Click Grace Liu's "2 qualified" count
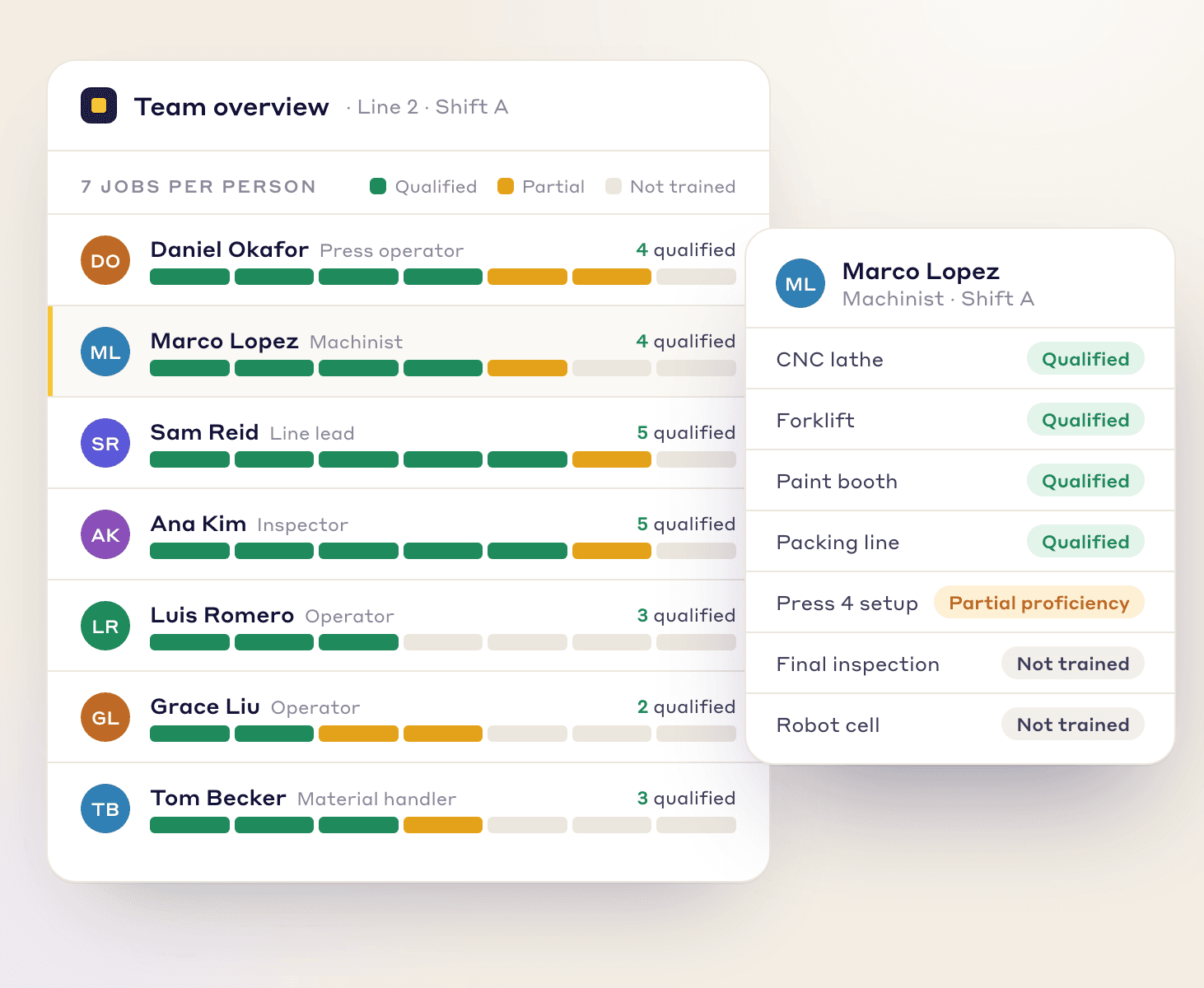This screenshot has width=1204, height=988. coord(686,706)
